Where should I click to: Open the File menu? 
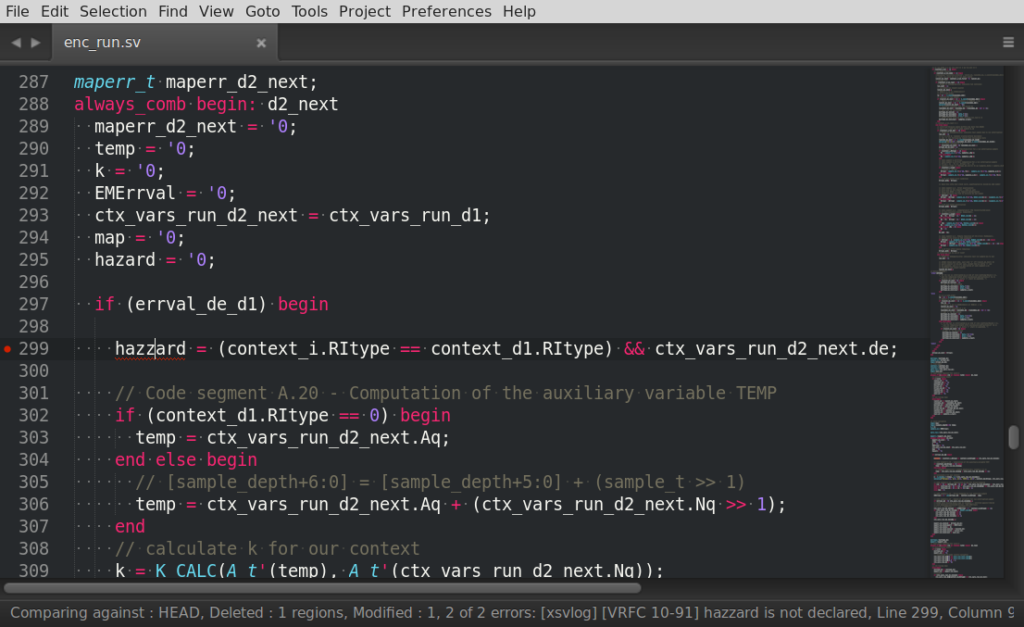(x=17, y=11)
